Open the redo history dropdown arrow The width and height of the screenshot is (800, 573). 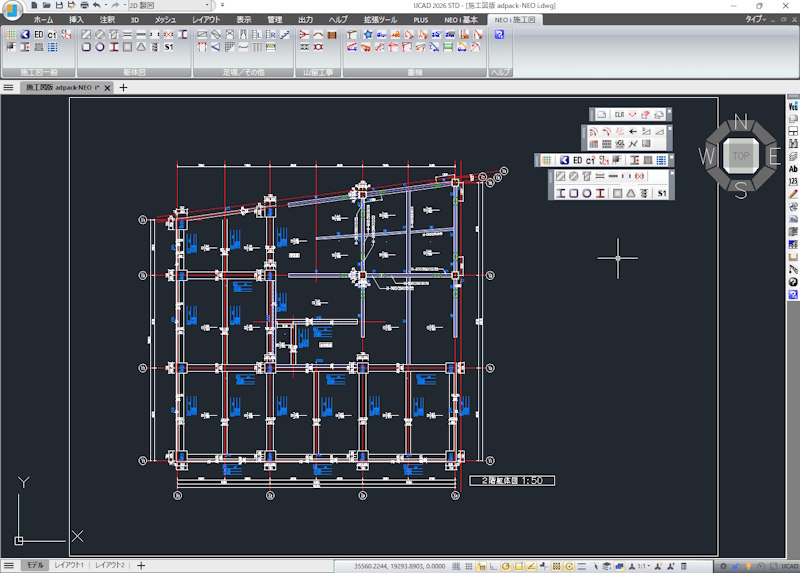click(124, 5)
